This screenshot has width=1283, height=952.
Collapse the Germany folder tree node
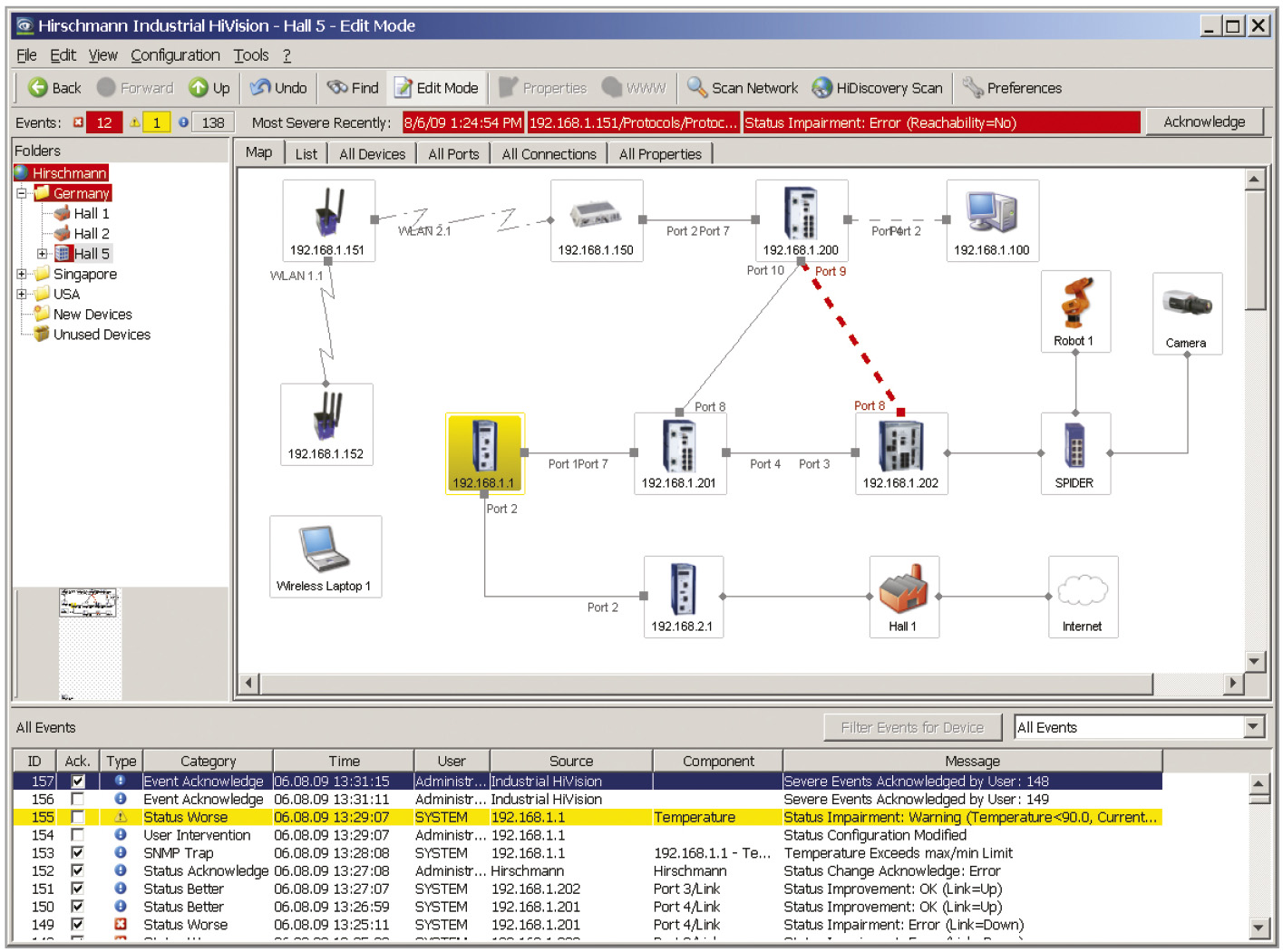click(22, 193)
